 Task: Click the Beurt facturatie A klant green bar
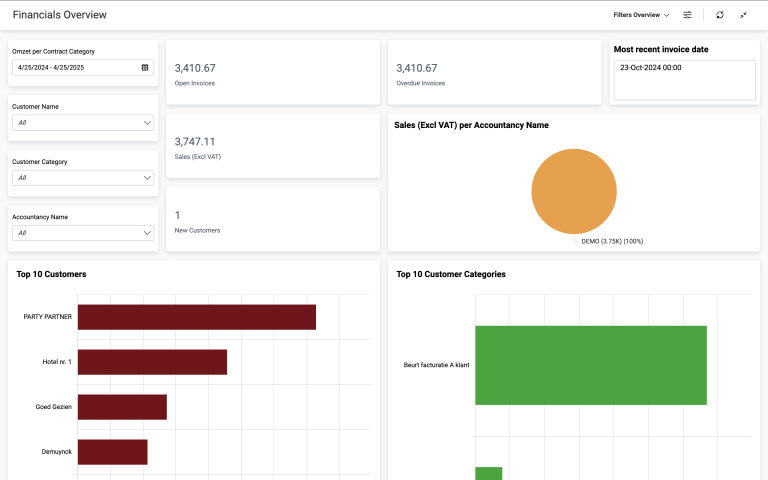[590, 365]
